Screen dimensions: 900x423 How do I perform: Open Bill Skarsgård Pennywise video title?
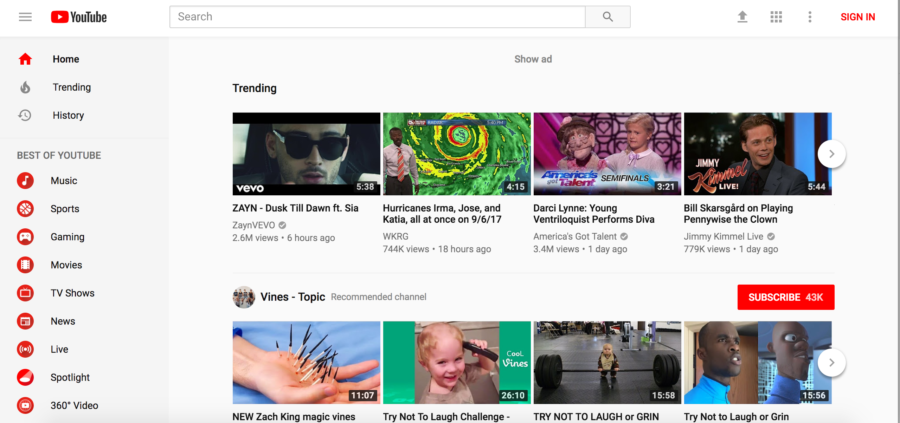738,214
